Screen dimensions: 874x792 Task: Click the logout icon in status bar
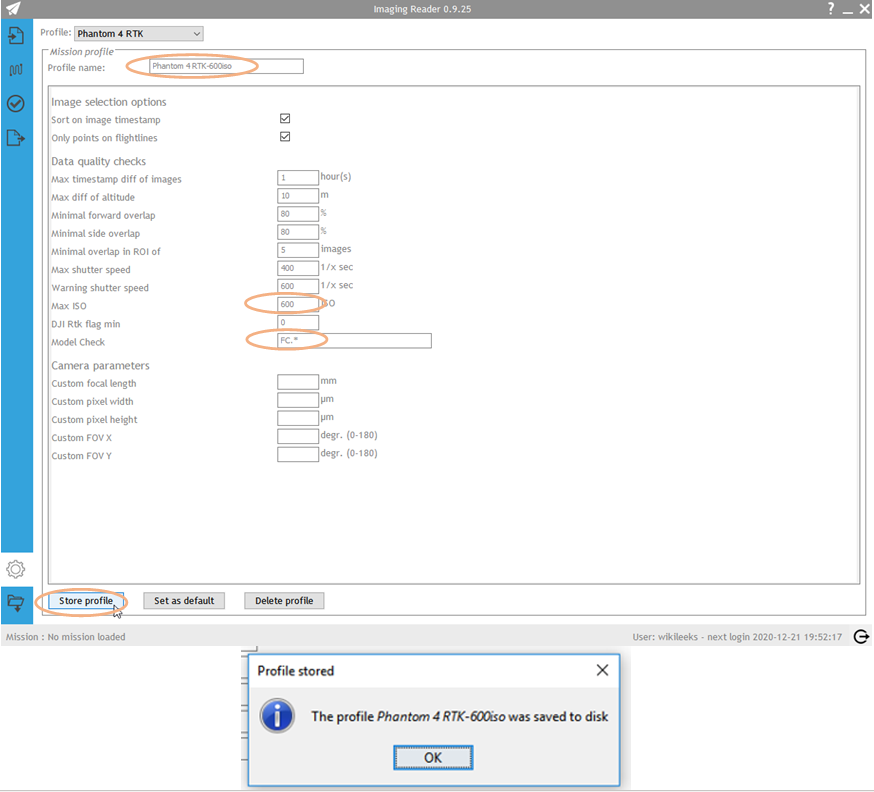coord(861,636)
